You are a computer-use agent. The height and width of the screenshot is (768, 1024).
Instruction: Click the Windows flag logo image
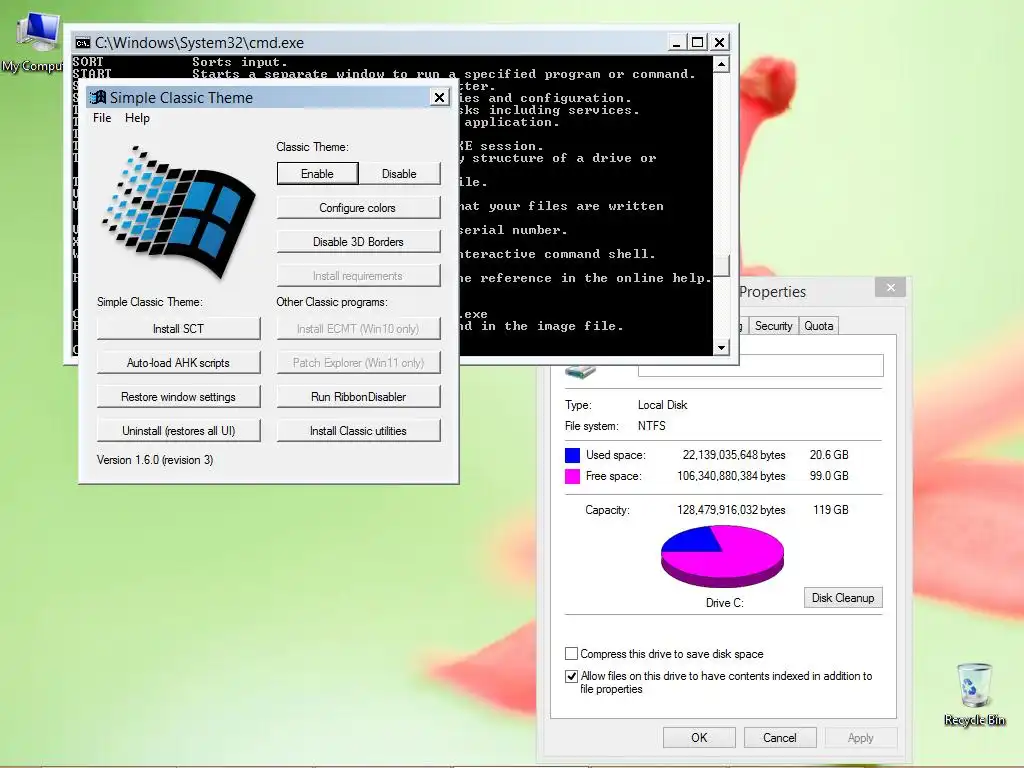pos(178,211)
